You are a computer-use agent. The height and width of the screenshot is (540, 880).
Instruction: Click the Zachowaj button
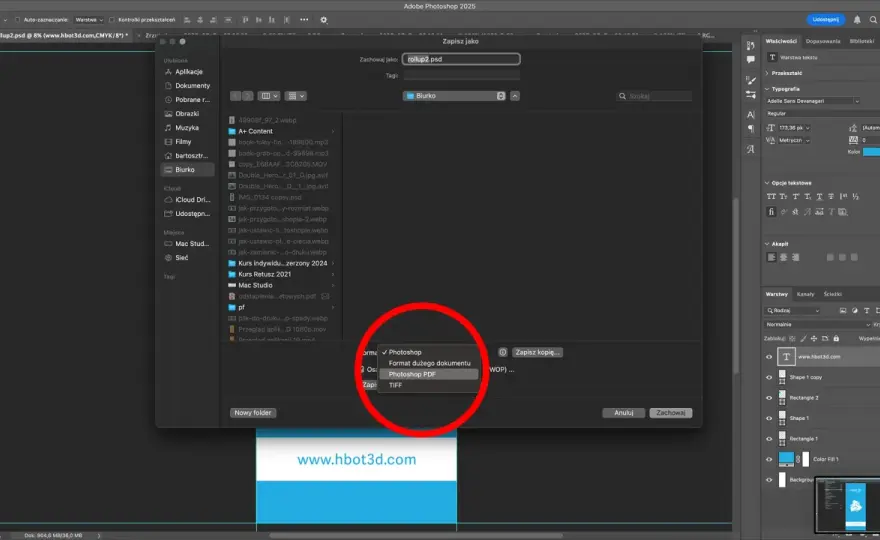[671, 413]
